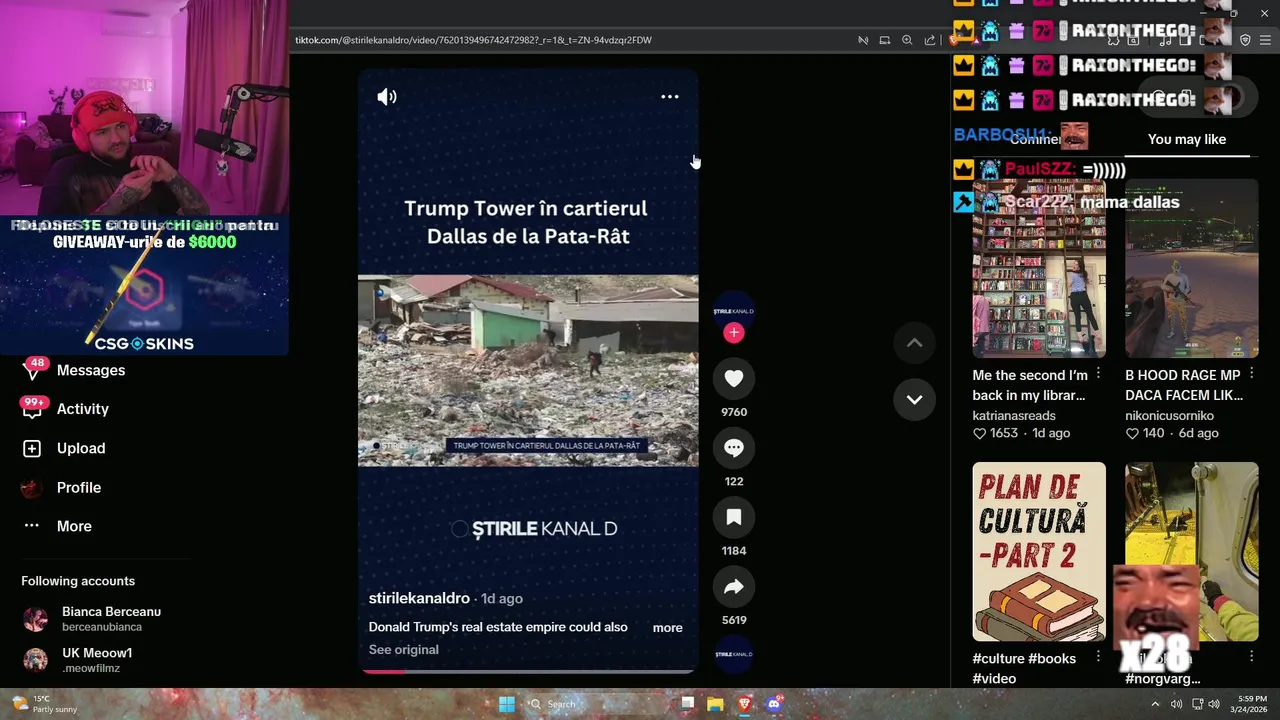This screenshot has width=1280, height=720.
Task: Click the share arrow with 5619 shares
Action: [x=734, y=587]
